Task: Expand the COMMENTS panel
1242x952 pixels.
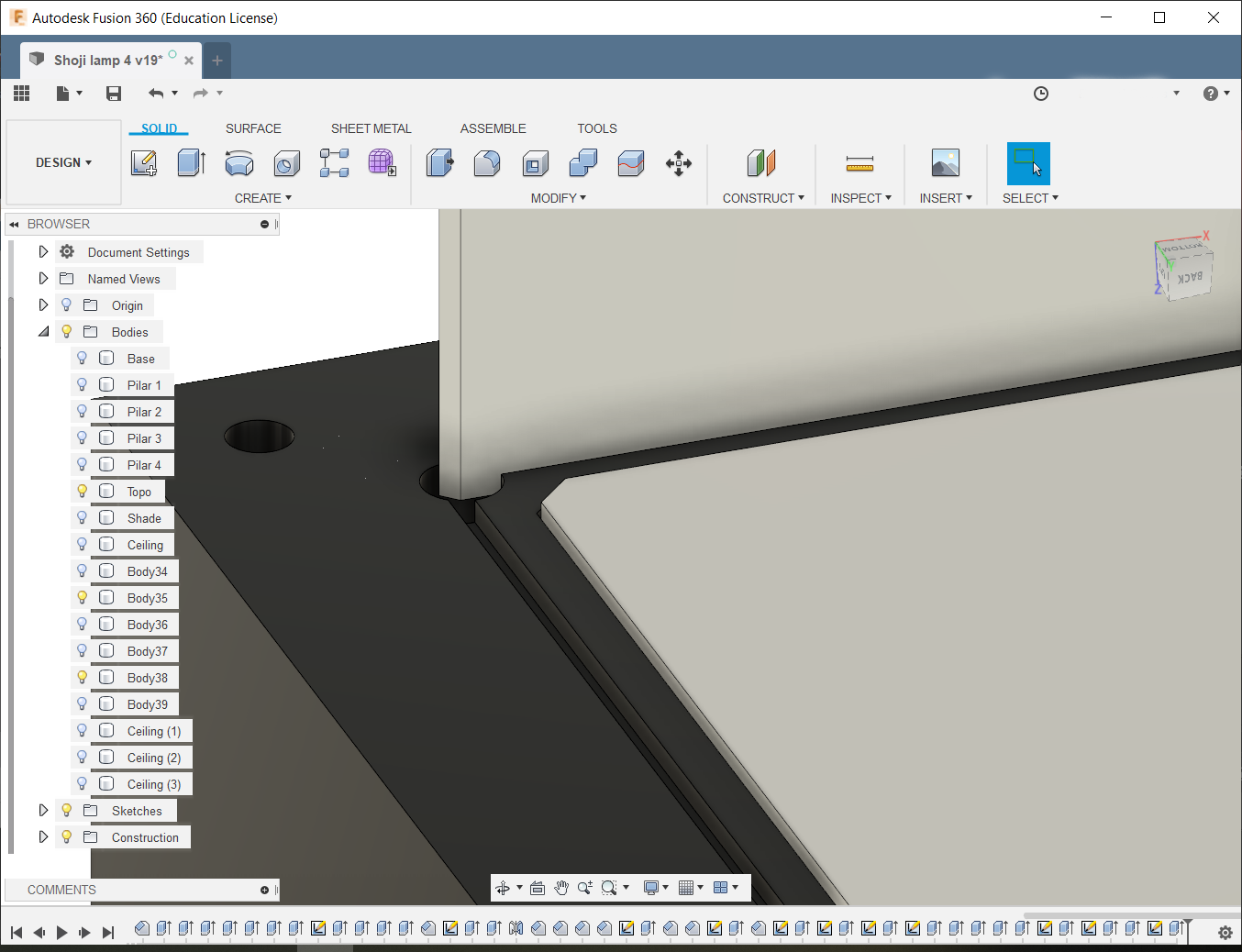Action: point(264,890)
